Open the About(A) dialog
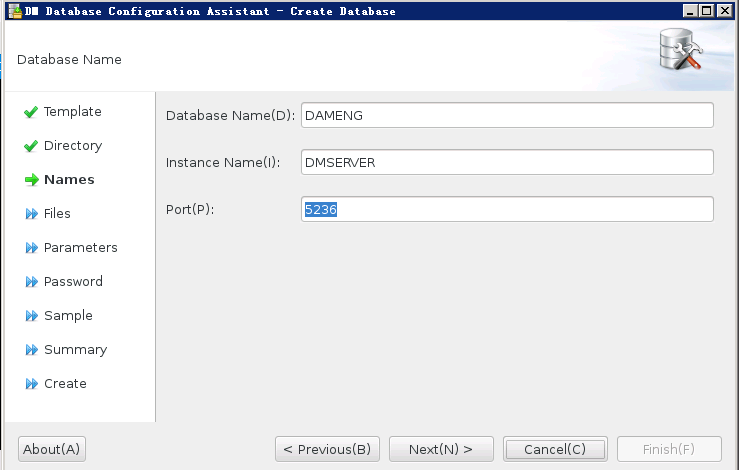 click(x=51, y=449)
